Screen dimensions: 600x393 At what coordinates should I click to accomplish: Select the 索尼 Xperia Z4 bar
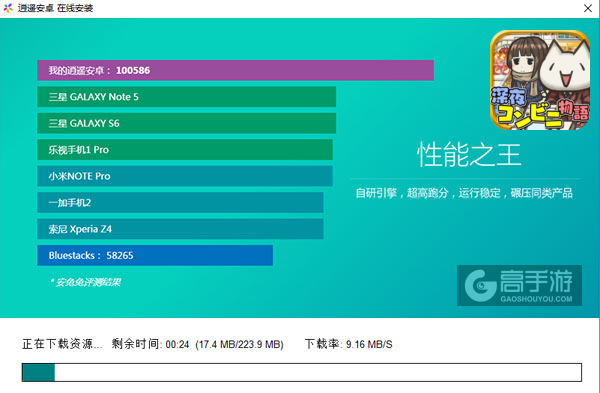180,229
